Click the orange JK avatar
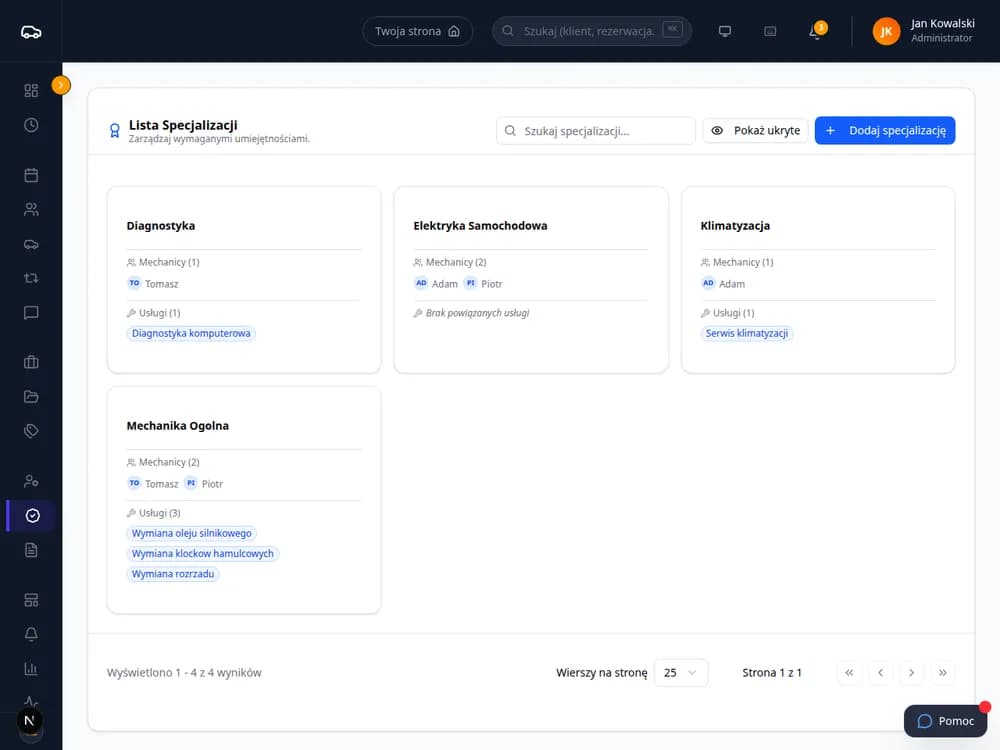 click(x=886, y=31)
